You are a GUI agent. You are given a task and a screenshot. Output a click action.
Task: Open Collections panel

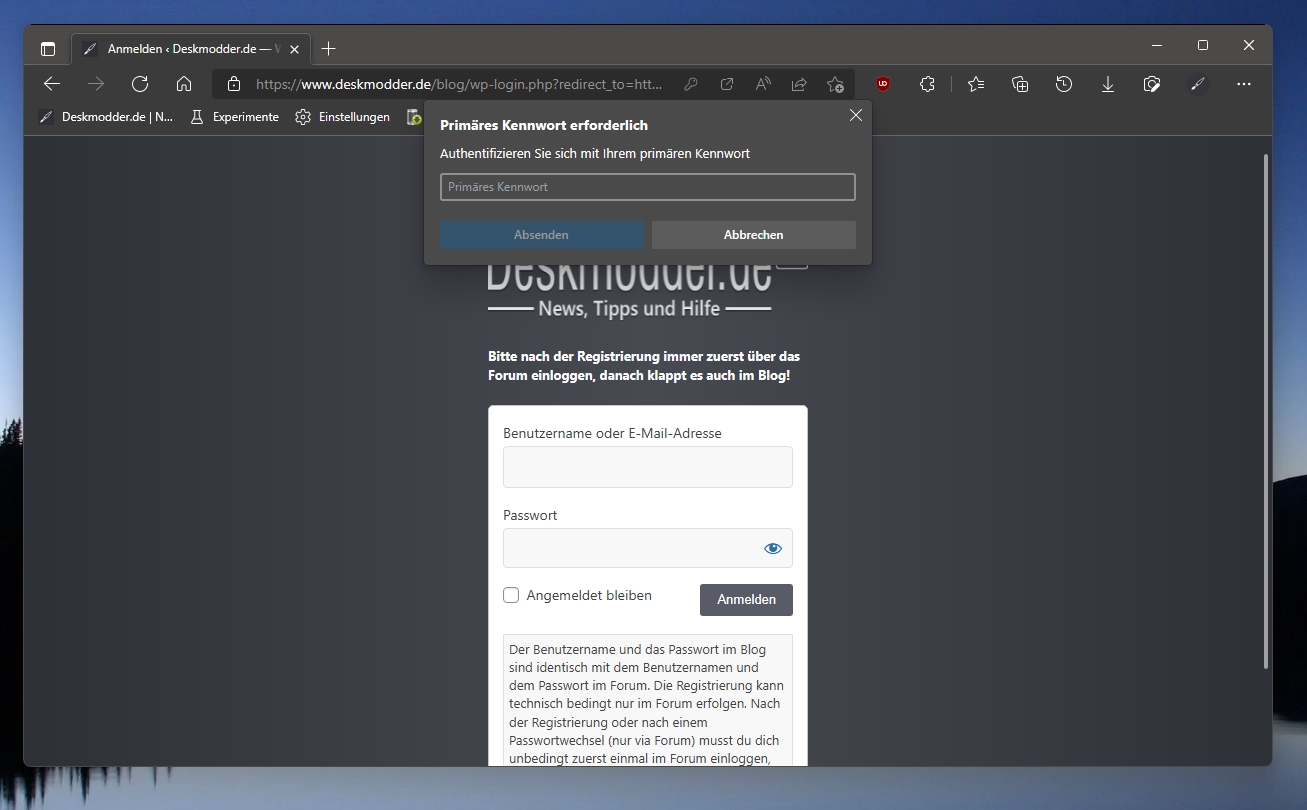[x=1020, y=84]
